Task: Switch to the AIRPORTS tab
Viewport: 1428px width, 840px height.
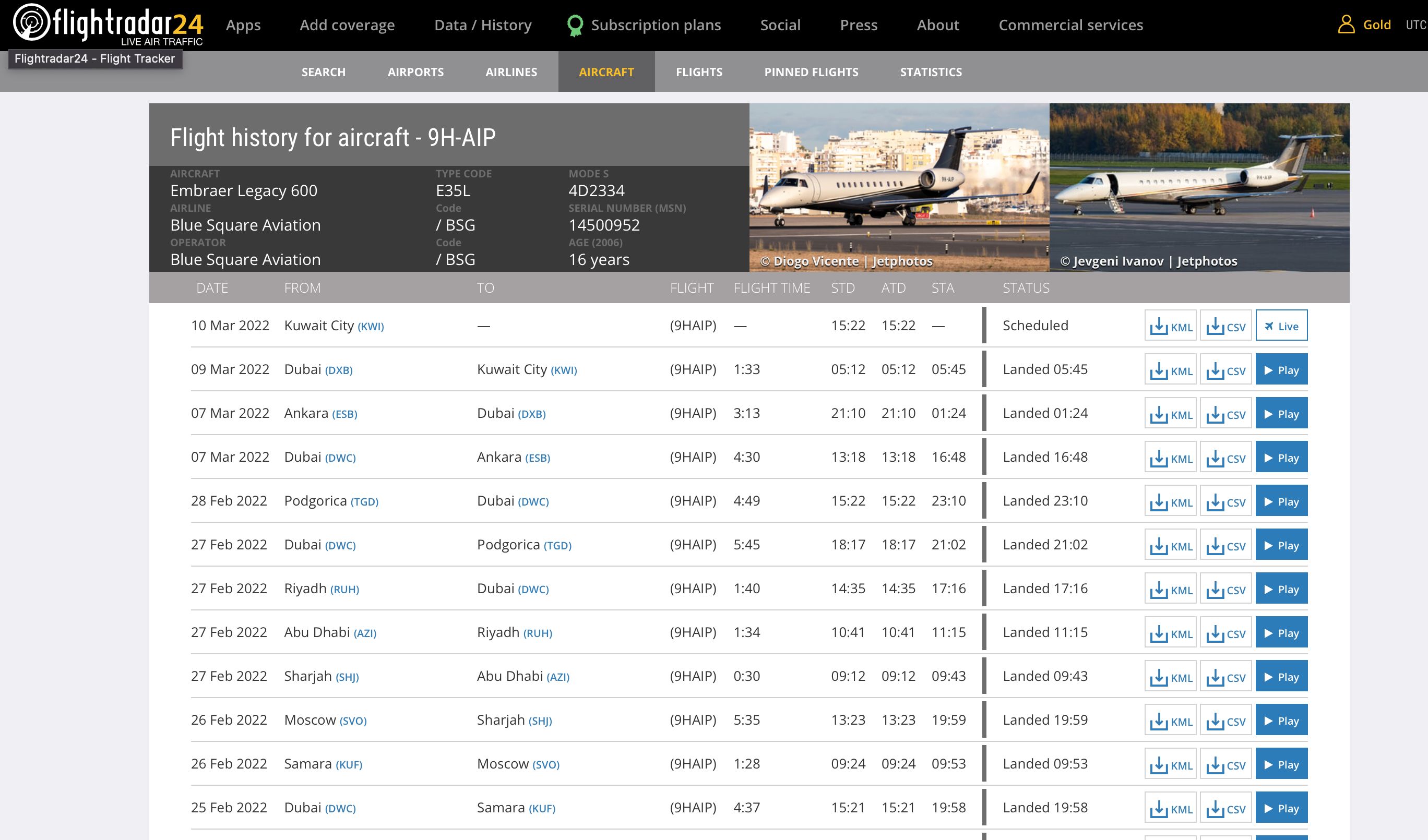Action: (415, 72)
